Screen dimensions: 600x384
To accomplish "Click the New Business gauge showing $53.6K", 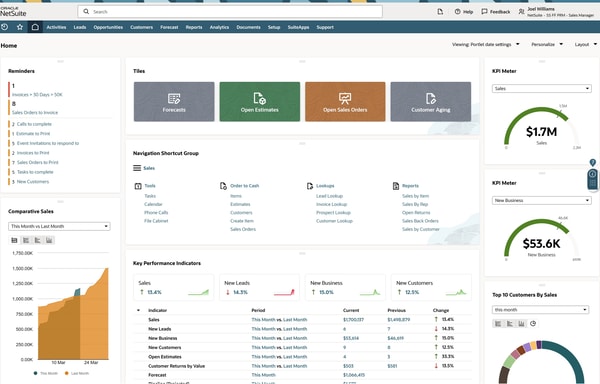I will (x=541, y=240).
